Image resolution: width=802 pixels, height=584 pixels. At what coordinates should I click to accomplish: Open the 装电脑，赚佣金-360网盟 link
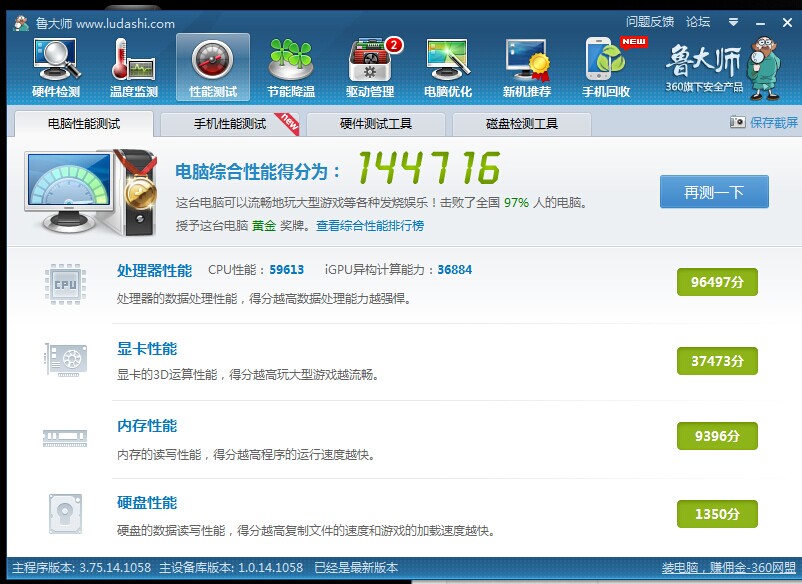(729, 568)
